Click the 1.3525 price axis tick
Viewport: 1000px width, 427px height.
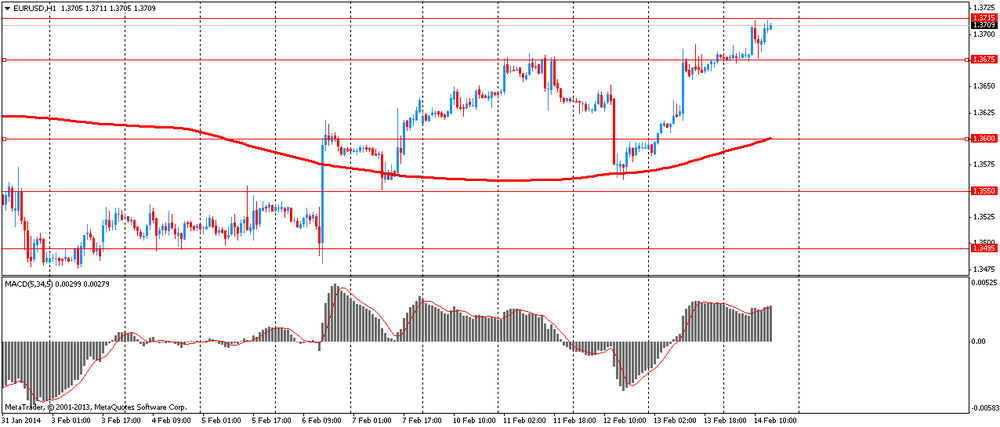pyautogui.click(x=985, y=217)
